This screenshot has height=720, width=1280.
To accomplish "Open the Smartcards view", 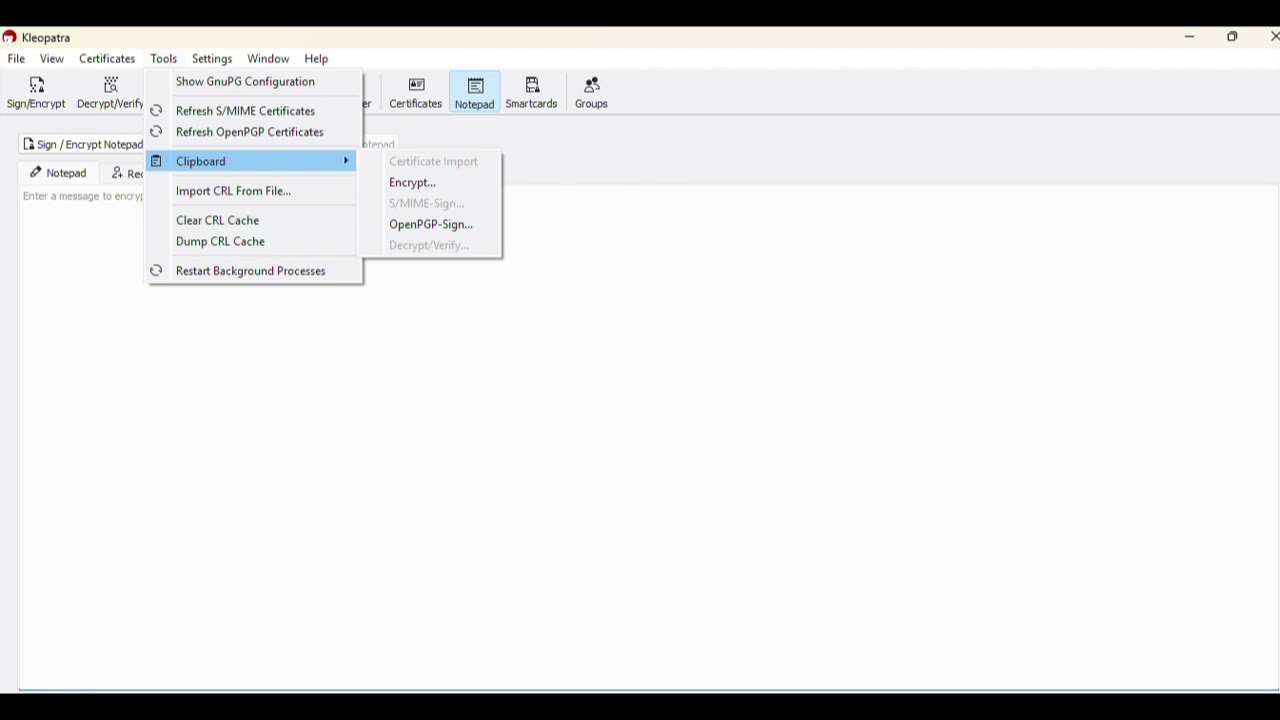I will click(531, 92).
